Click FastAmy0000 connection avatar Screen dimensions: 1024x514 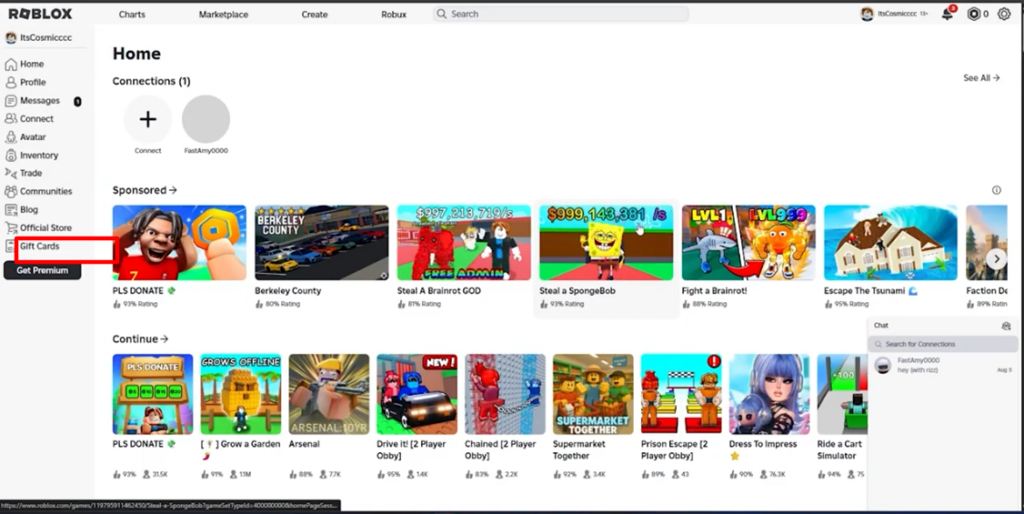coord(206,119)
